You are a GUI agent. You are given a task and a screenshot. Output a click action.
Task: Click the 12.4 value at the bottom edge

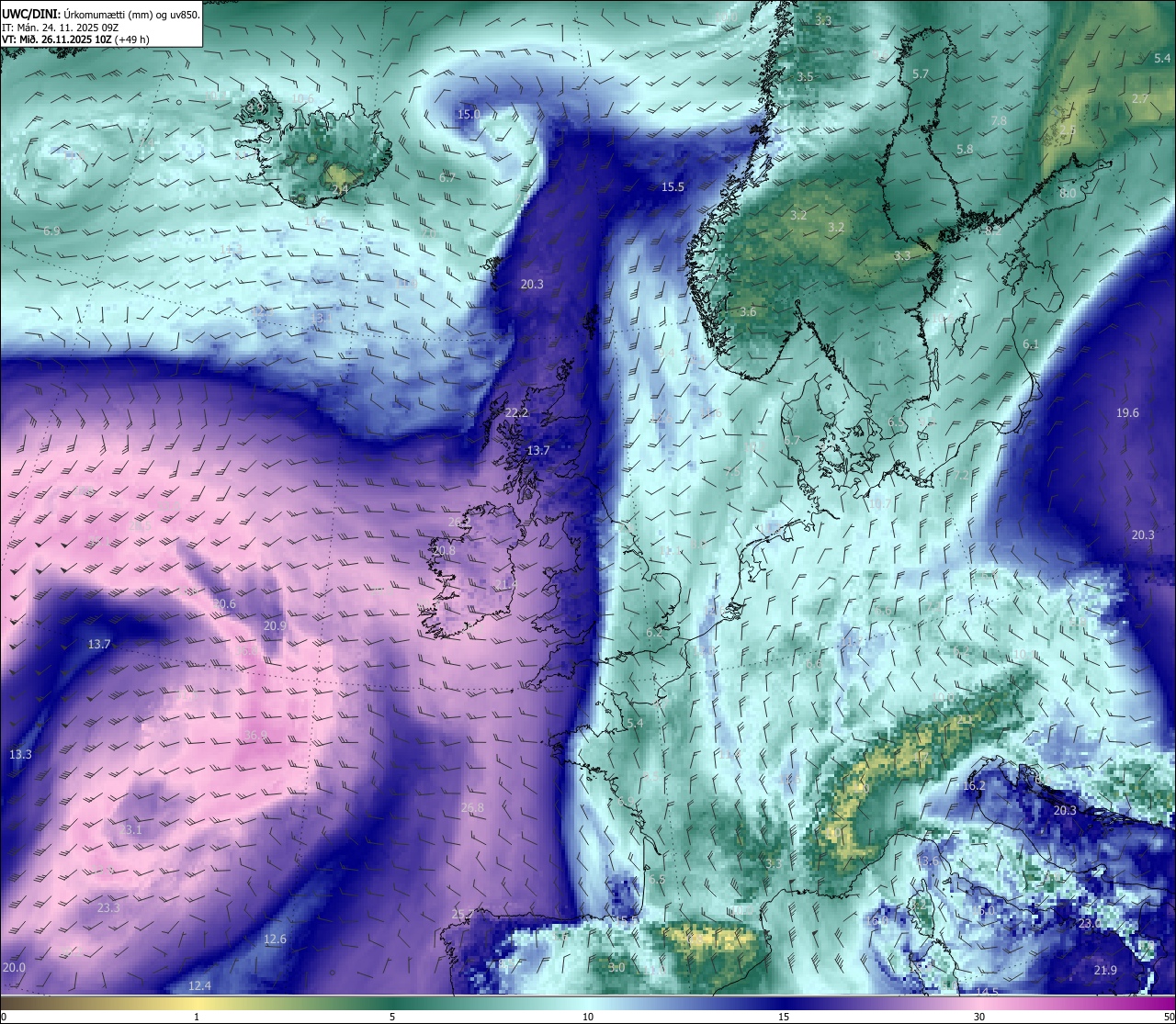(x=199, y=985)
